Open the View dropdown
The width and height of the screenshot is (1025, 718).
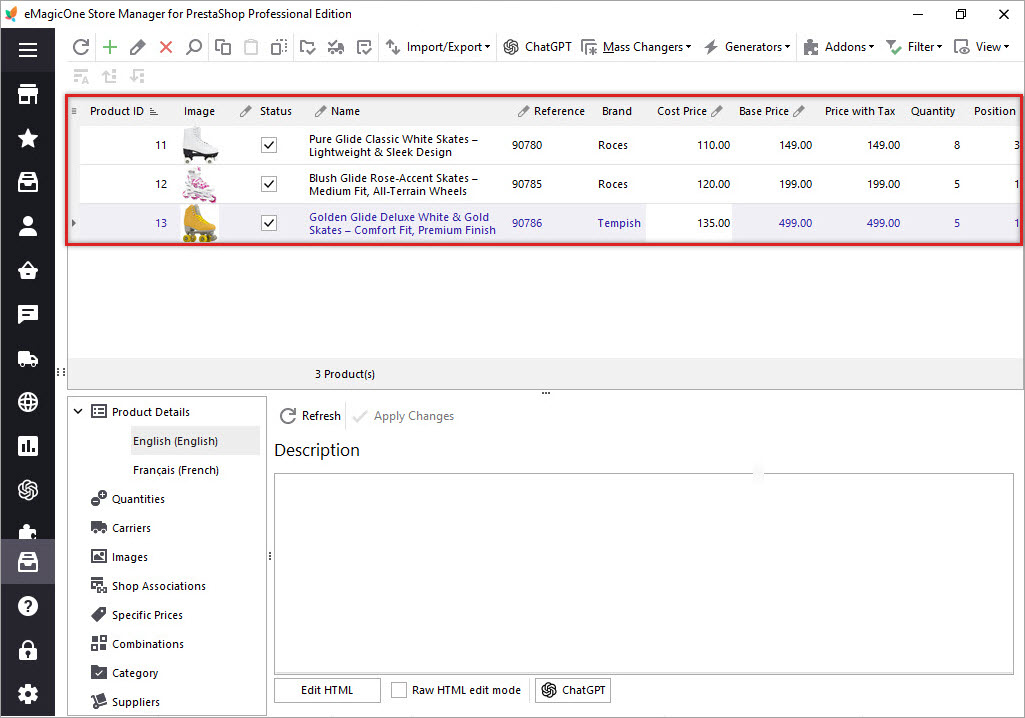981,47
